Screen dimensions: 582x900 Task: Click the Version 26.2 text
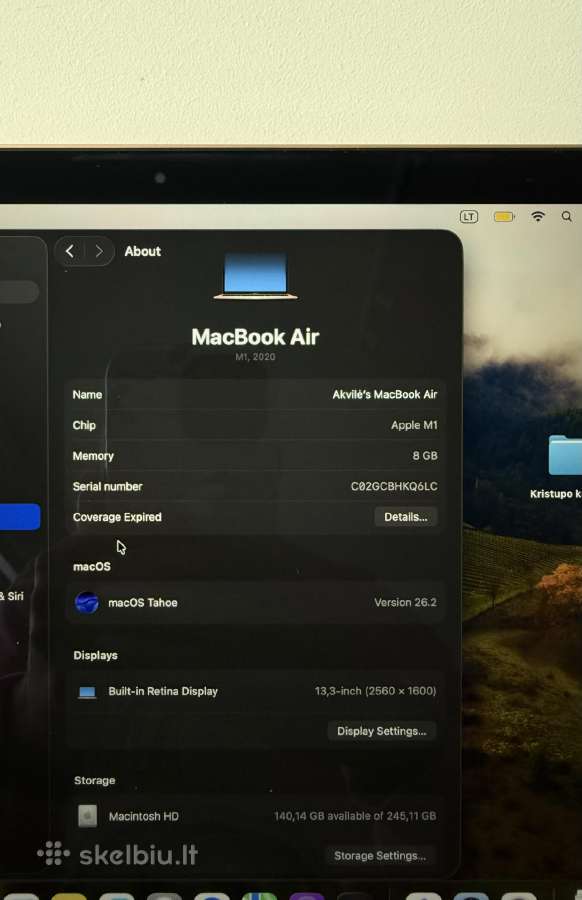coord(405,603)
